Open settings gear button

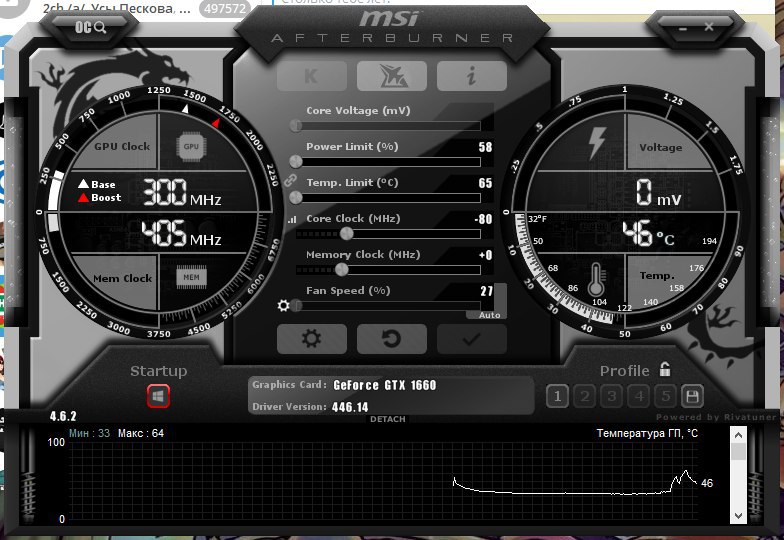(312, 338)
